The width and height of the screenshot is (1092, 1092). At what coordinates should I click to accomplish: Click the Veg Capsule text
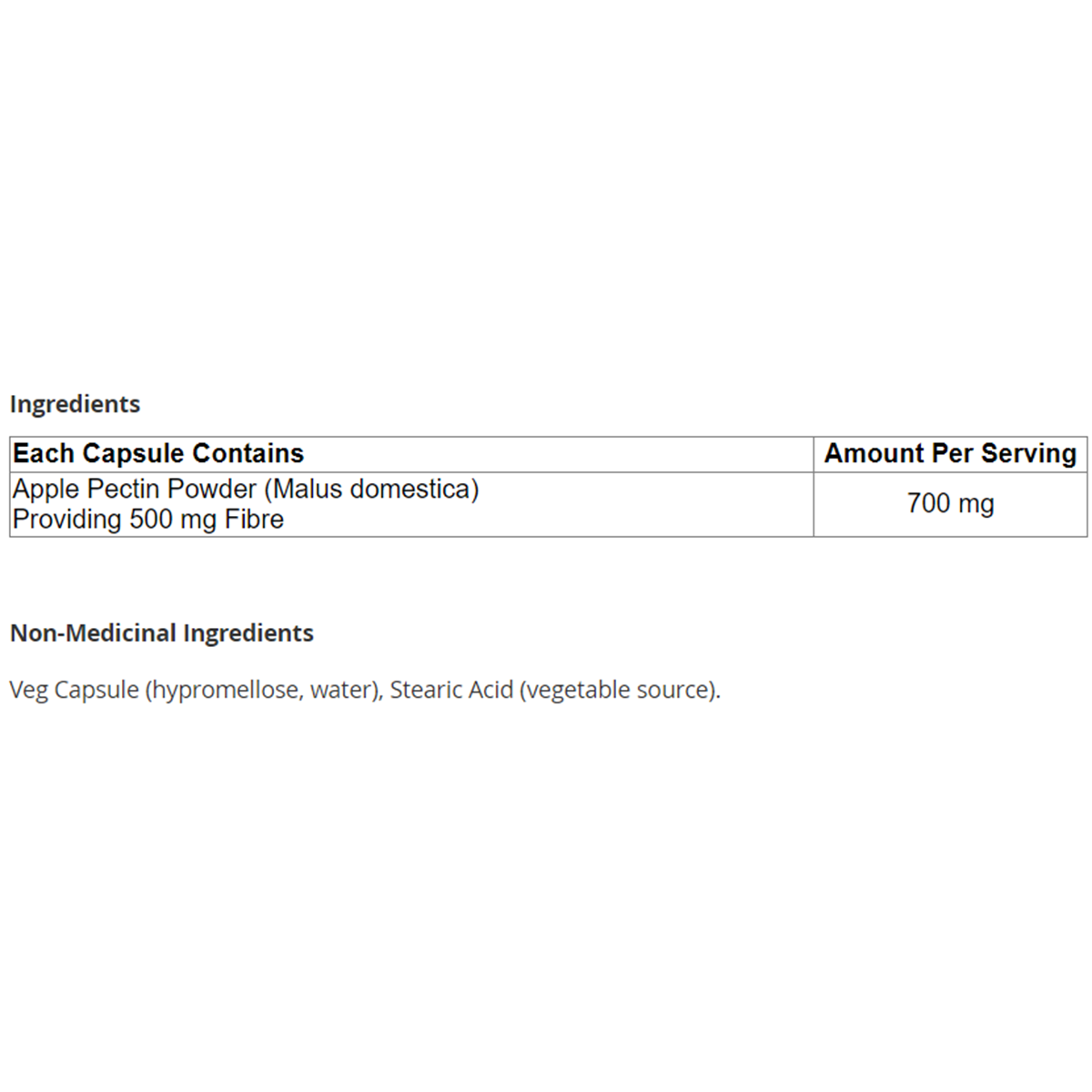(74, 690)
